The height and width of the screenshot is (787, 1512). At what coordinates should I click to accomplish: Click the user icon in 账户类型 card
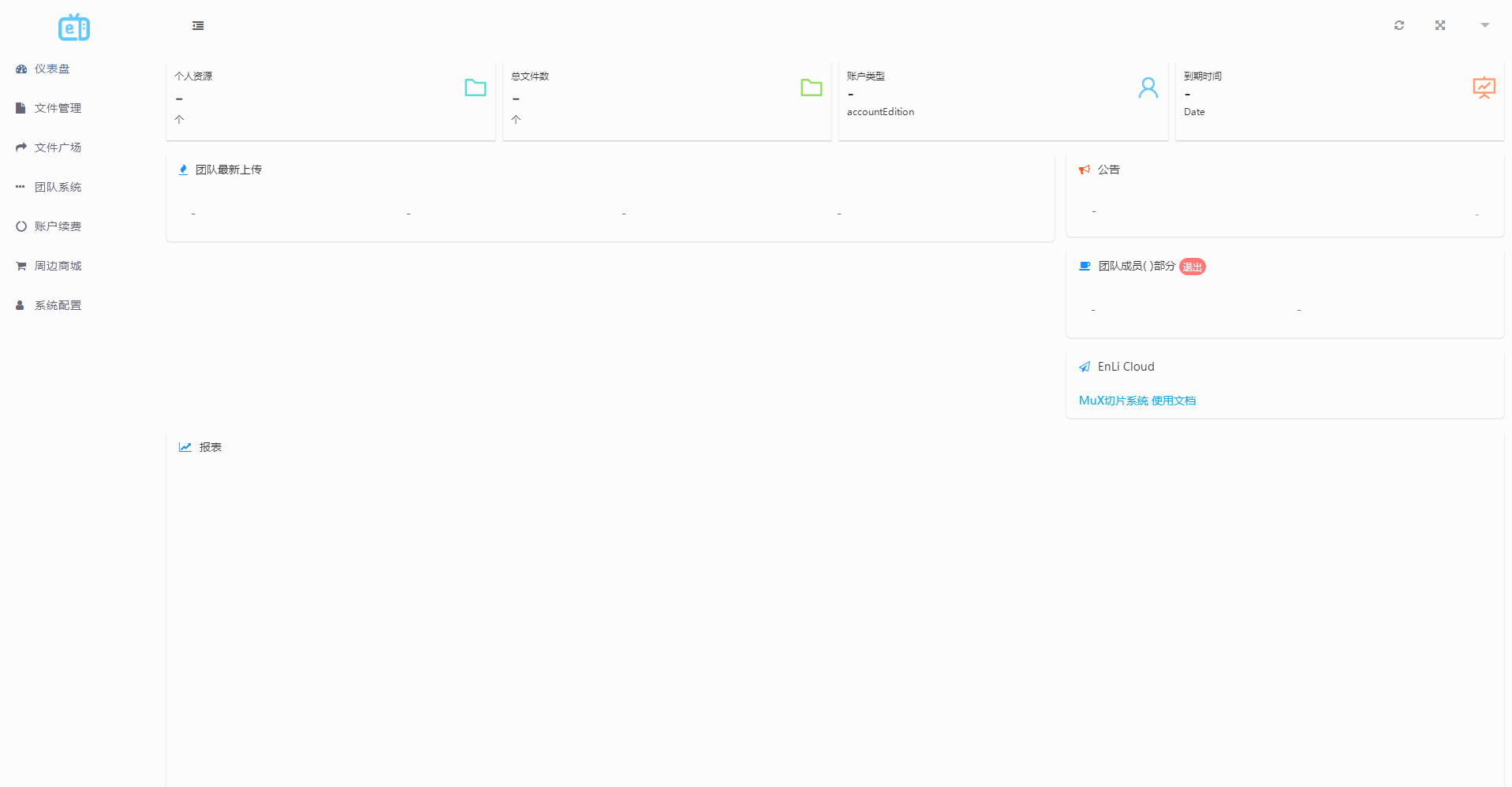(1148, 88)
